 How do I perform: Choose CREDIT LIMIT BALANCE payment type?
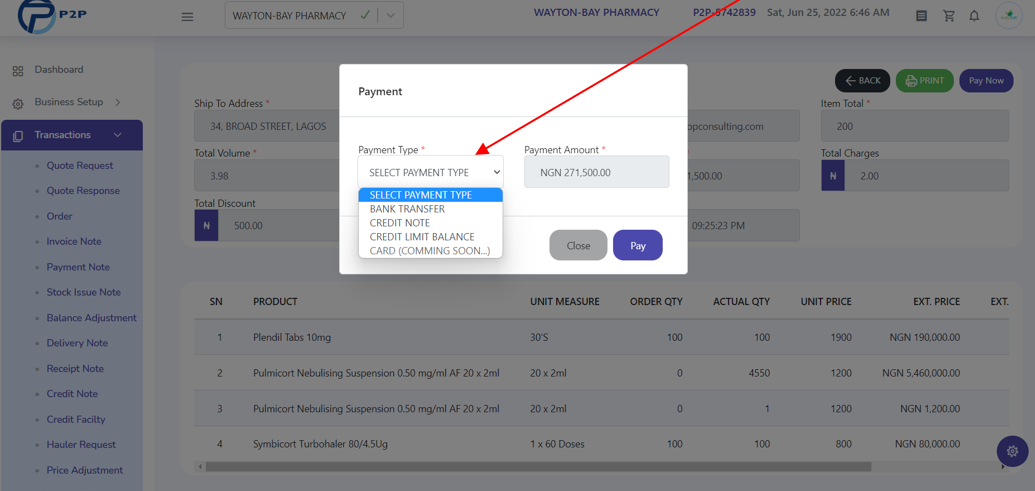point(430,237)
